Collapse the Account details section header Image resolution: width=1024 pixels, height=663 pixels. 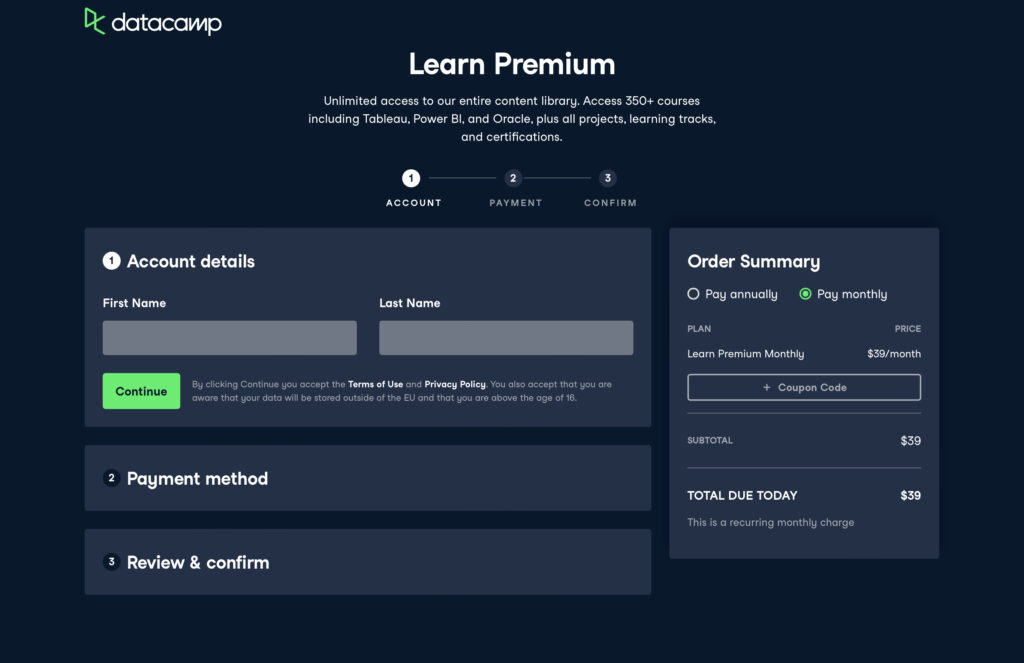pos(190,262)
